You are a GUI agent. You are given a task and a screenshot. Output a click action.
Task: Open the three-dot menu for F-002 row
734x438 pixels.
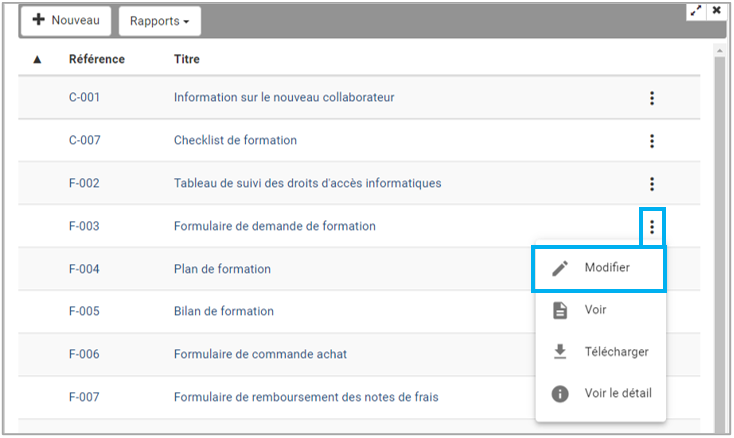pyautogui.click(x=652, y=184)
